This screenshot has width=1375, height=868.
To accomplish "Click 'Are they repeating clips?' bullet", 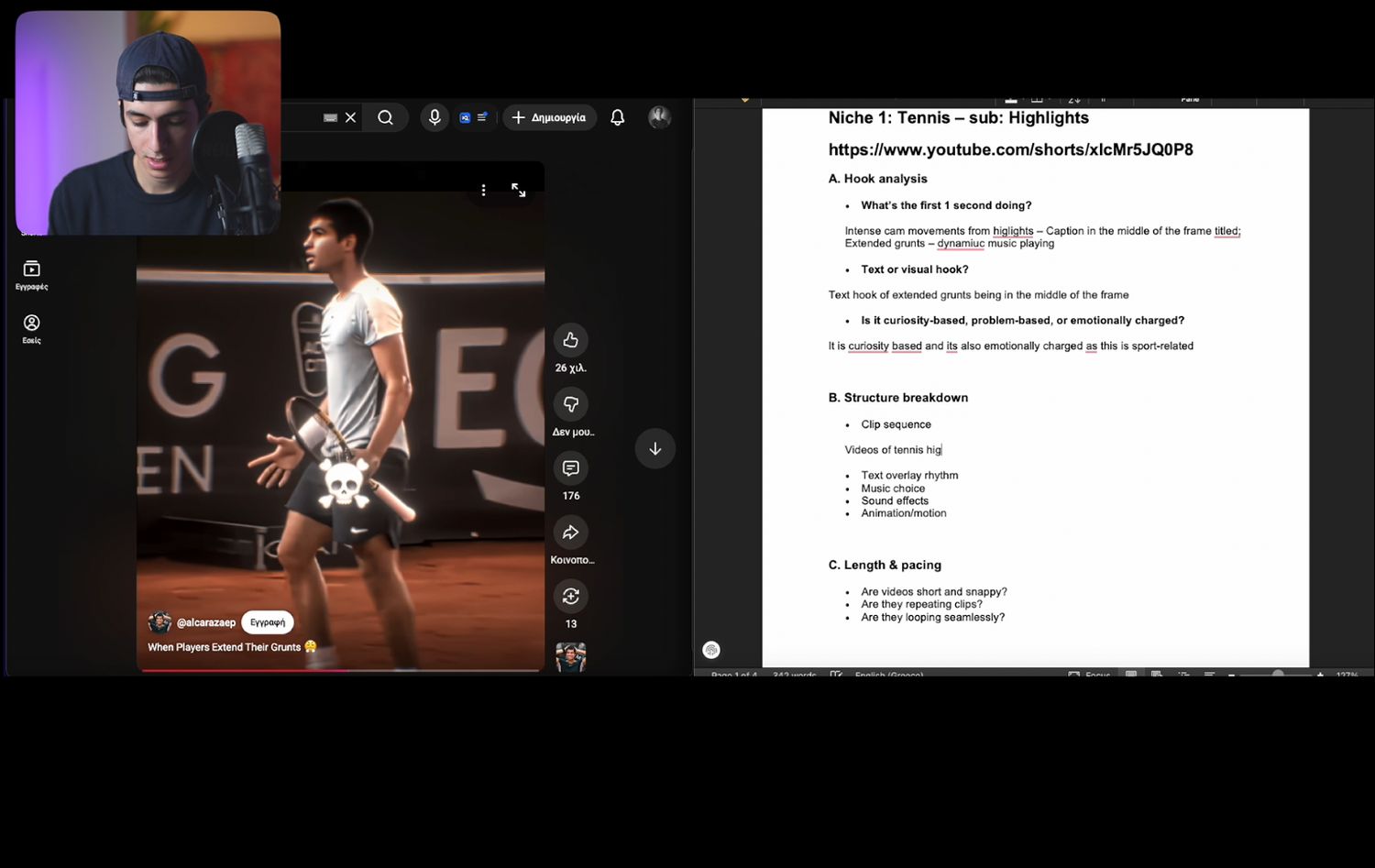I will 921,605.
